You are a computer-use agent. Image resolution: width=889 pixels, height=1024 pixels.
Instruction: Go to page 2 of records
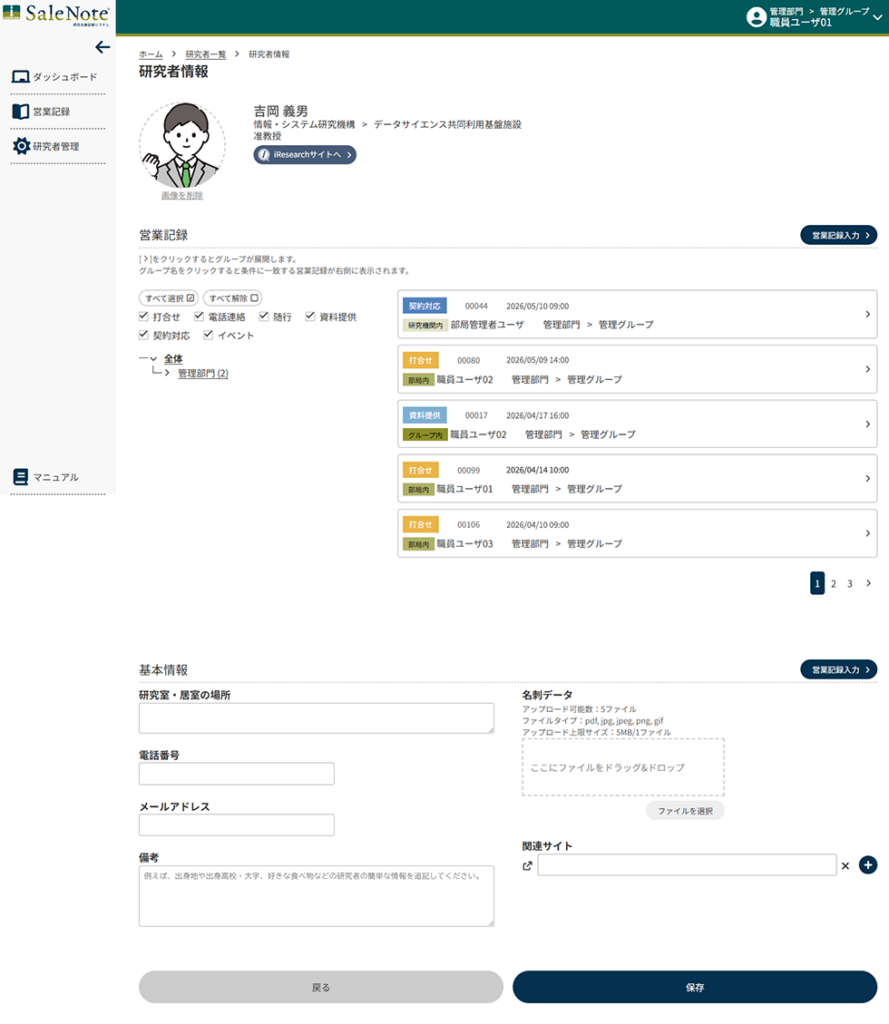pyautogui.click(x=833, y=584)
